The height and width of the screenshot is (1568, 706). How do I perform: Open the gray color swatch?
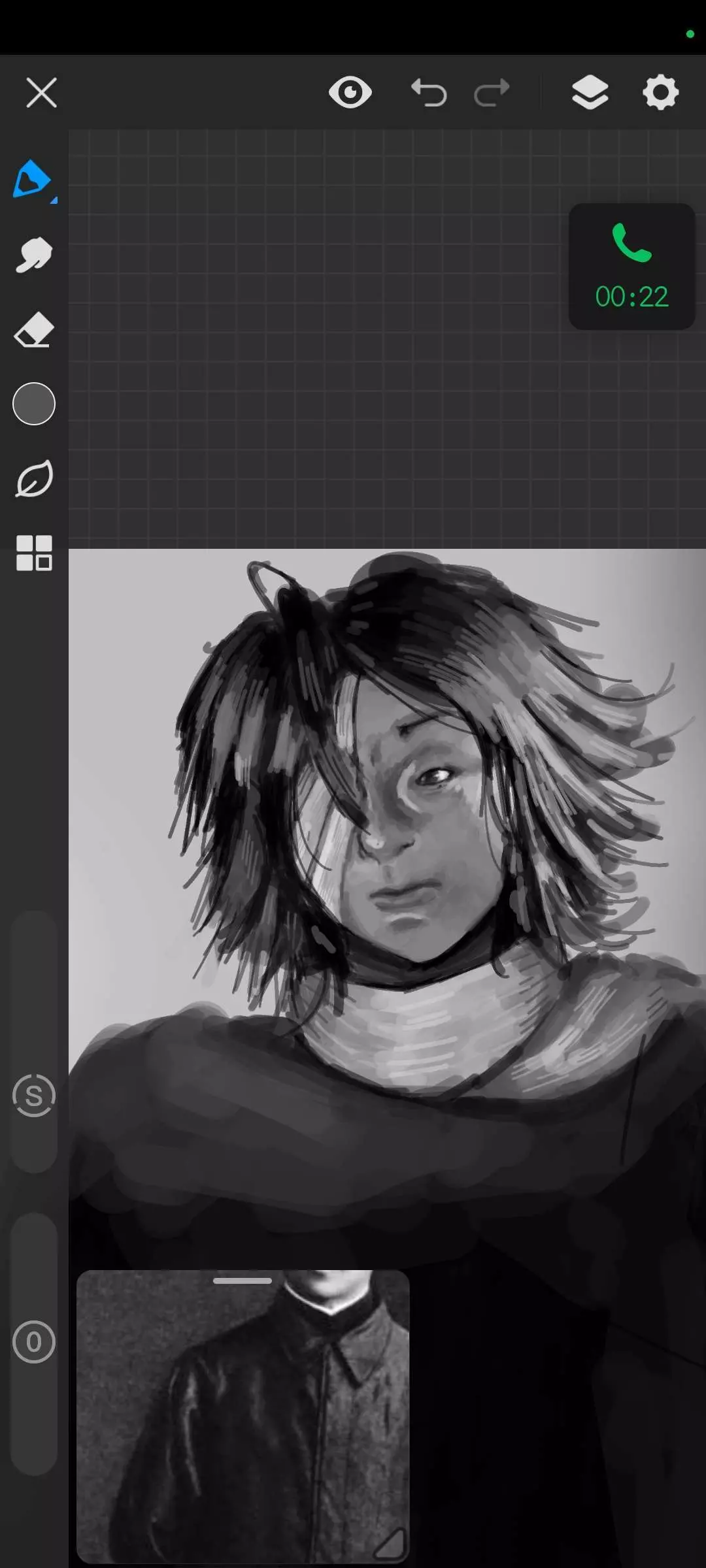[33, 404]
